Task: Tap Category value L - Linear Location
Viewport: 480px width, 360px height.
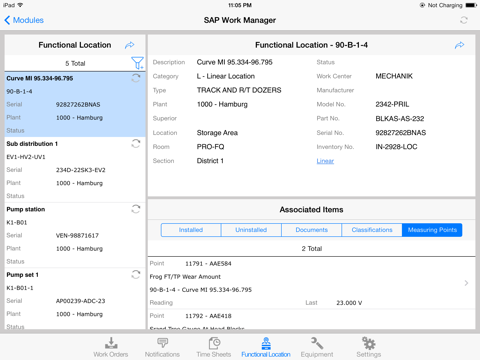Action: 226,76
